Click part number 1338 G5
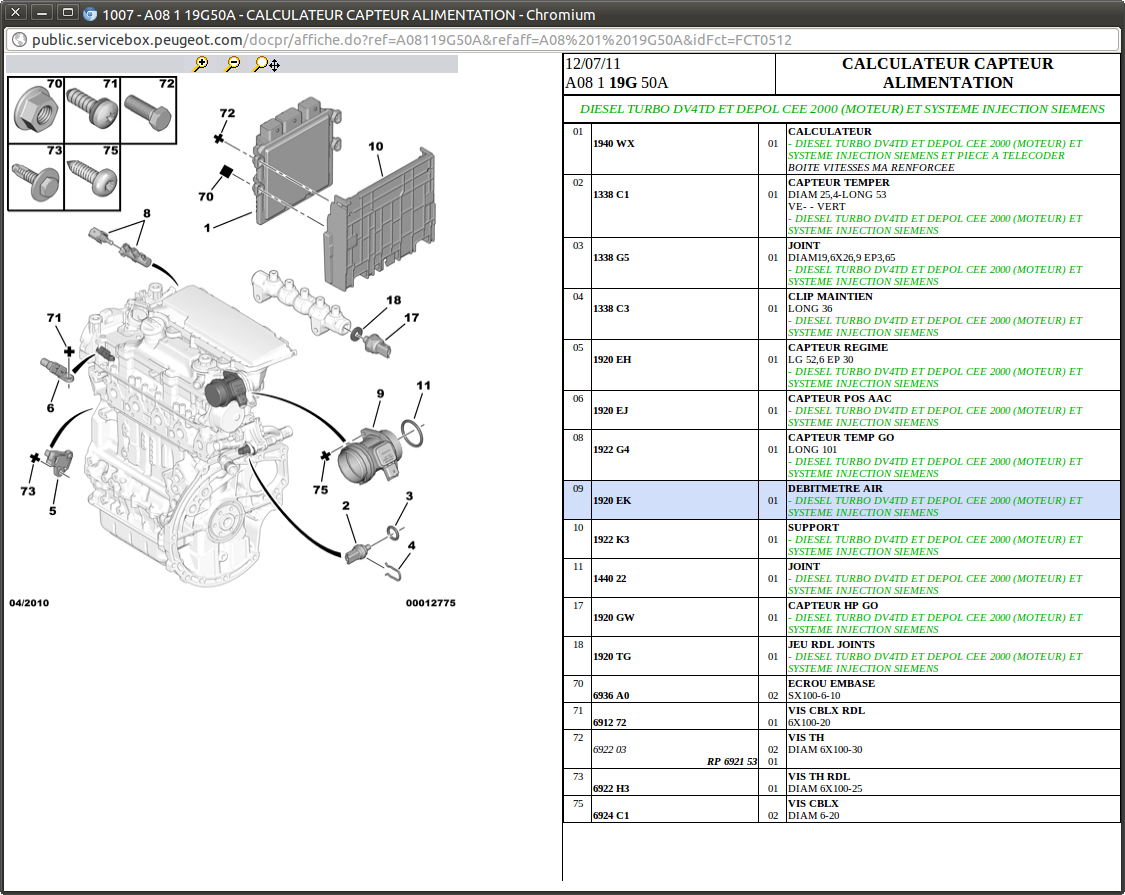Image resolution: width=1125 pixels, height=895 pixels. 611,258
